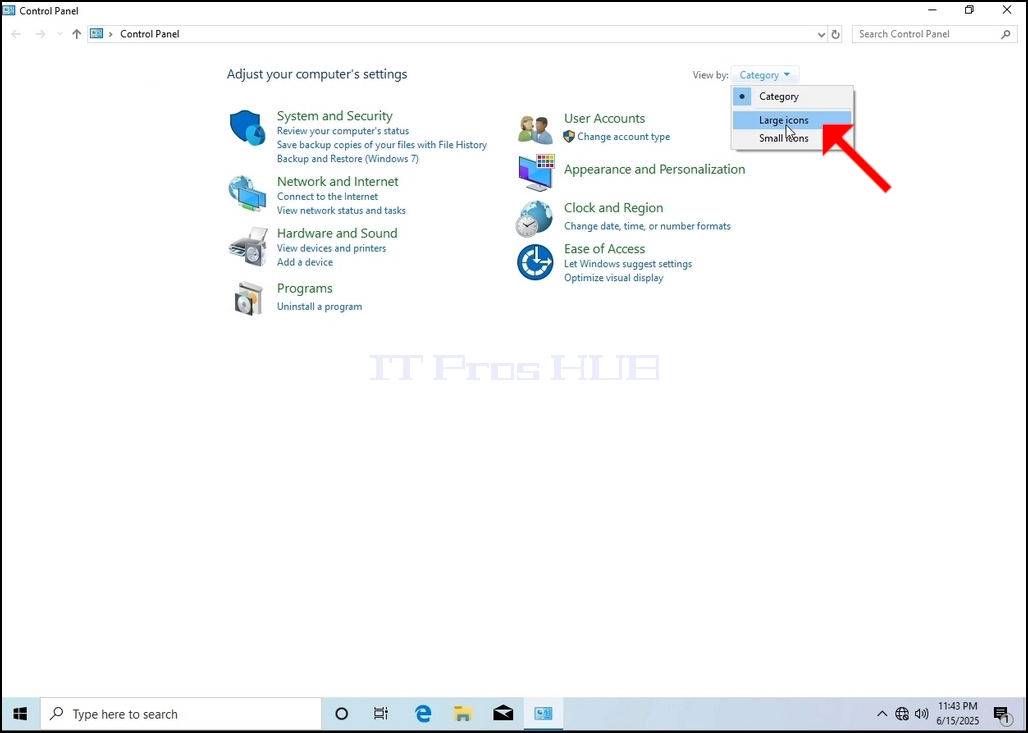Select Small icons in View by menu

pos(792,138)
